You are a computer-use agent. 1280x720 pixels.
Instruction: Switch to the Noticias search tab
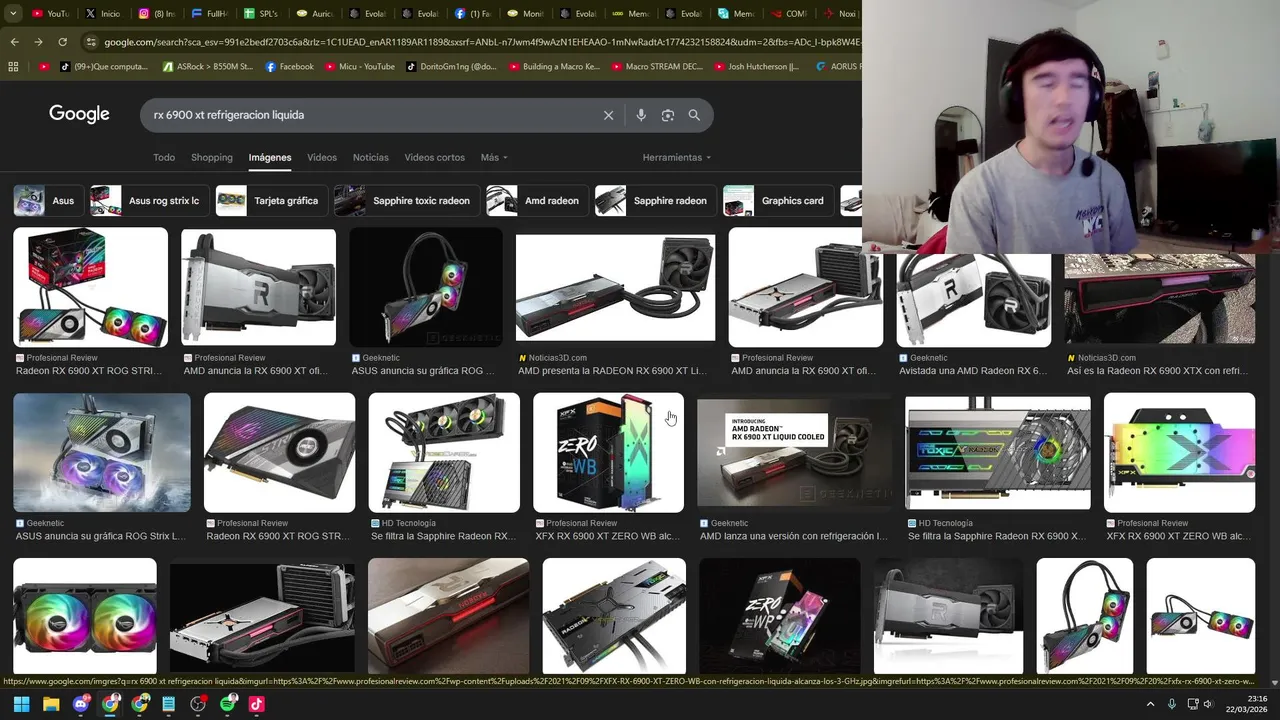371,157
